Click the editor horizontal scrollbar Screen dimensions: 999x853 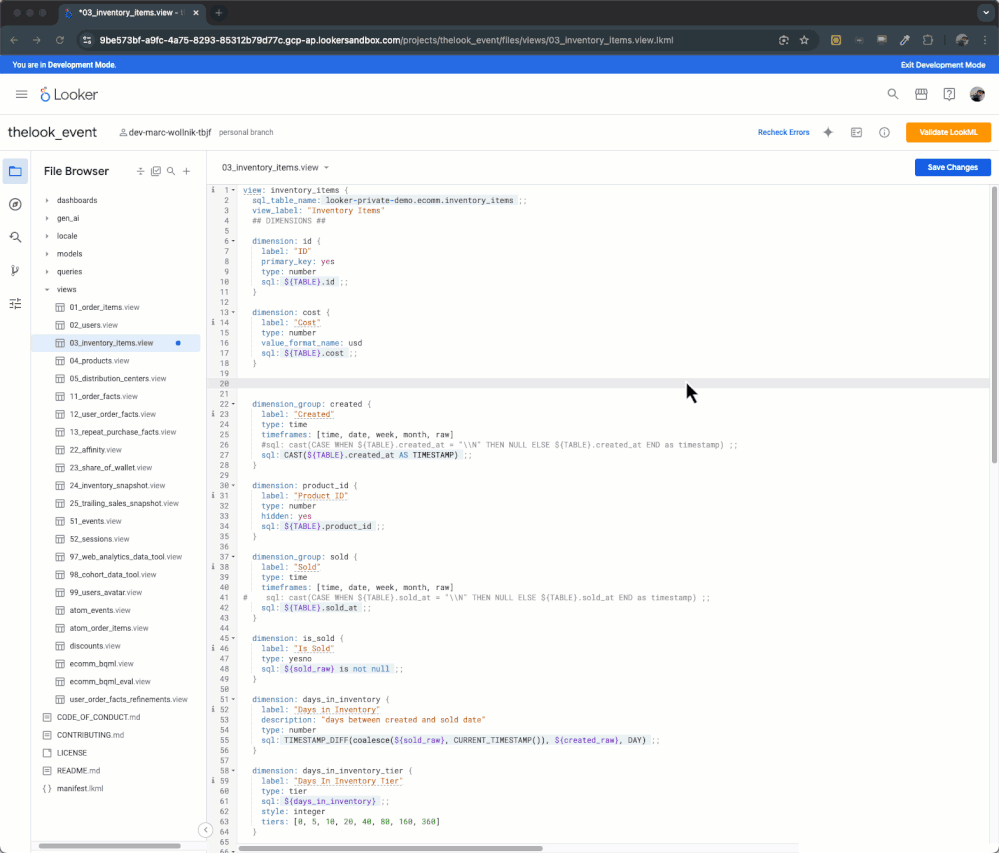click(x=390, y=849)
